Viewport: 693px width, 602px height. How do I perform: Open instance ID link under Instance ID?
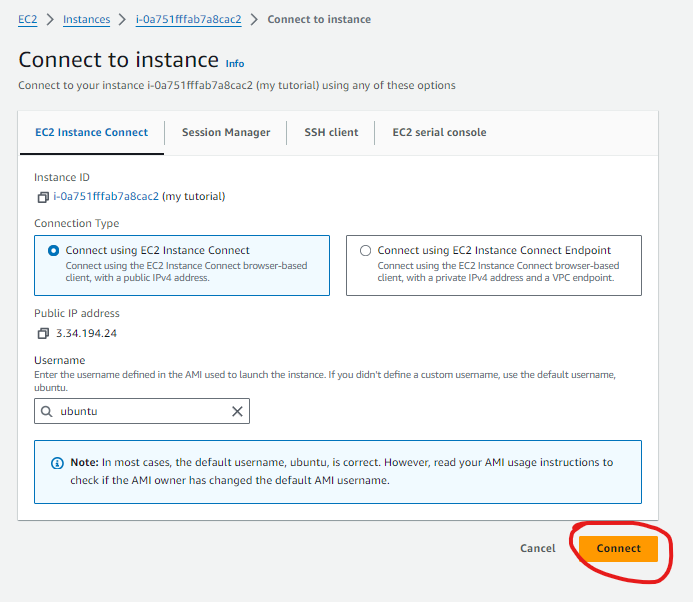(x=106, y=196)
